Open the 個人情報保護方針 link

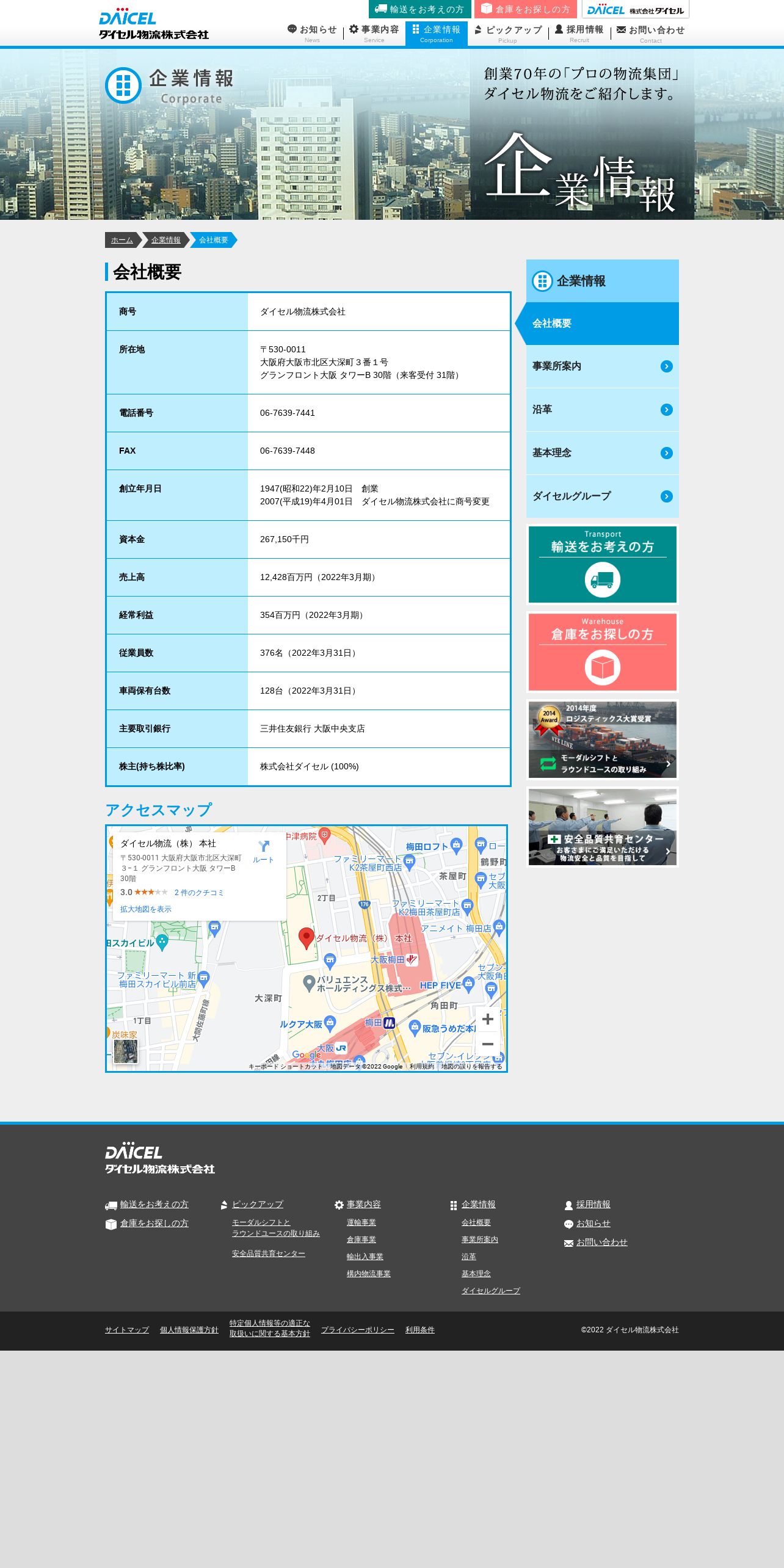189,1330
